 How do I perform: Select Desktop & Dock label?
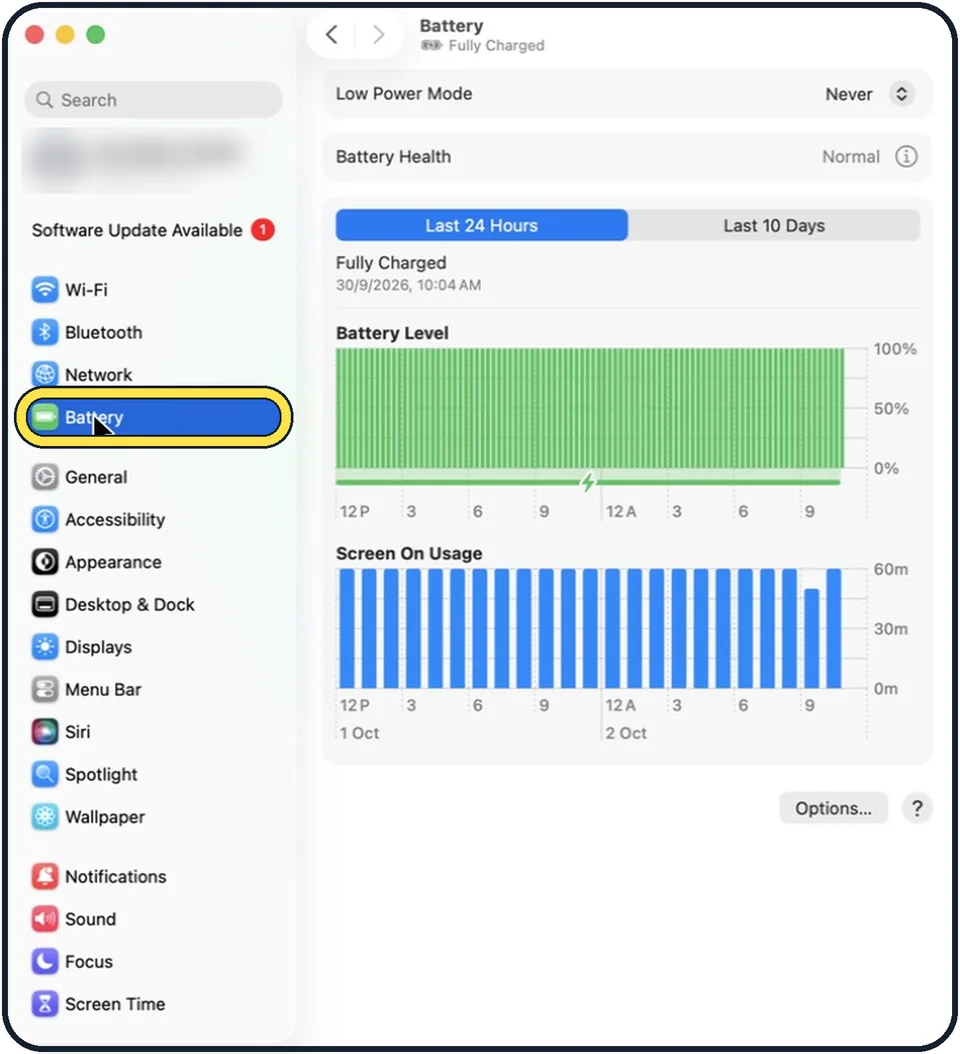pyautogui.click(x=130, y=604)
